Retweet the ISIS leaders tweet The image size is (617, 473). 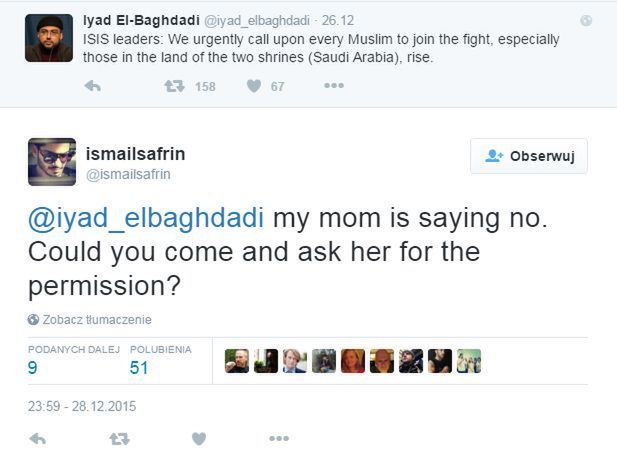coord(174,86)
